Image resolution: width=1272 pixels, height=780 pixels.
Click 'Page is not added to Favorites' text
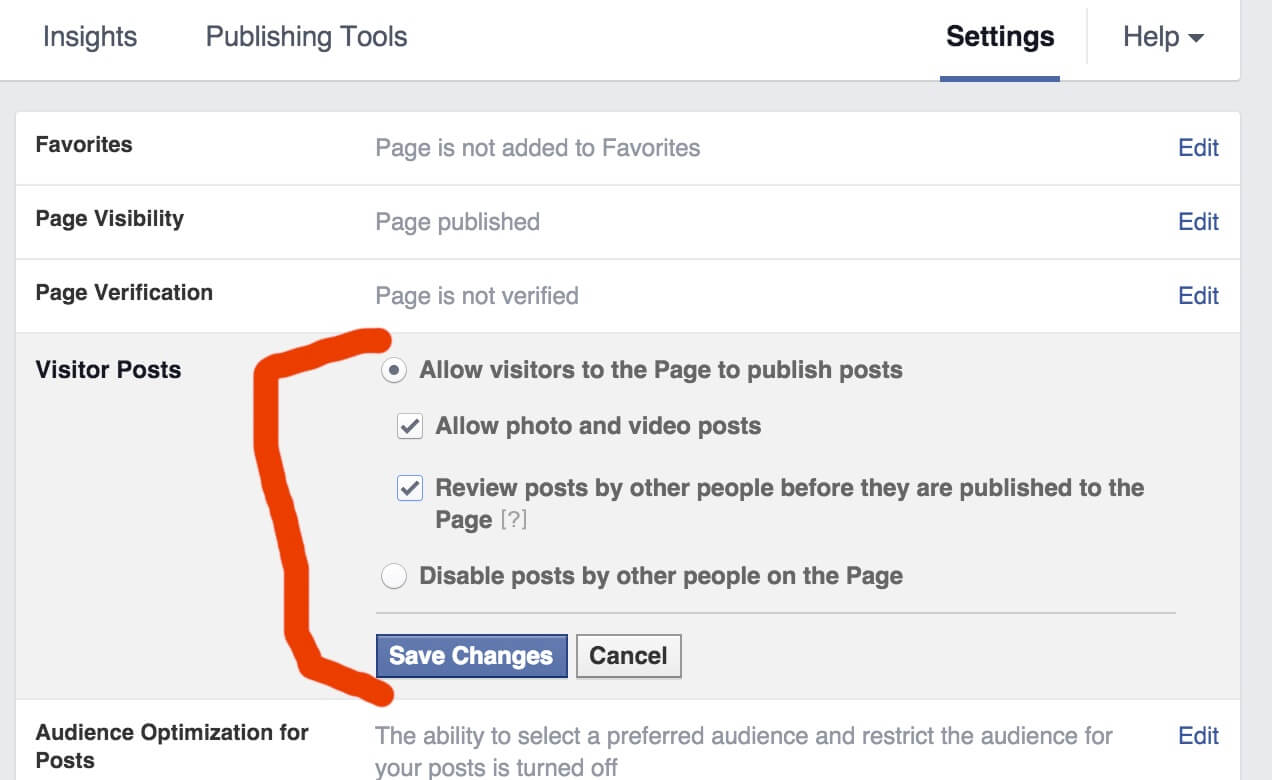[x=538, y=148]
